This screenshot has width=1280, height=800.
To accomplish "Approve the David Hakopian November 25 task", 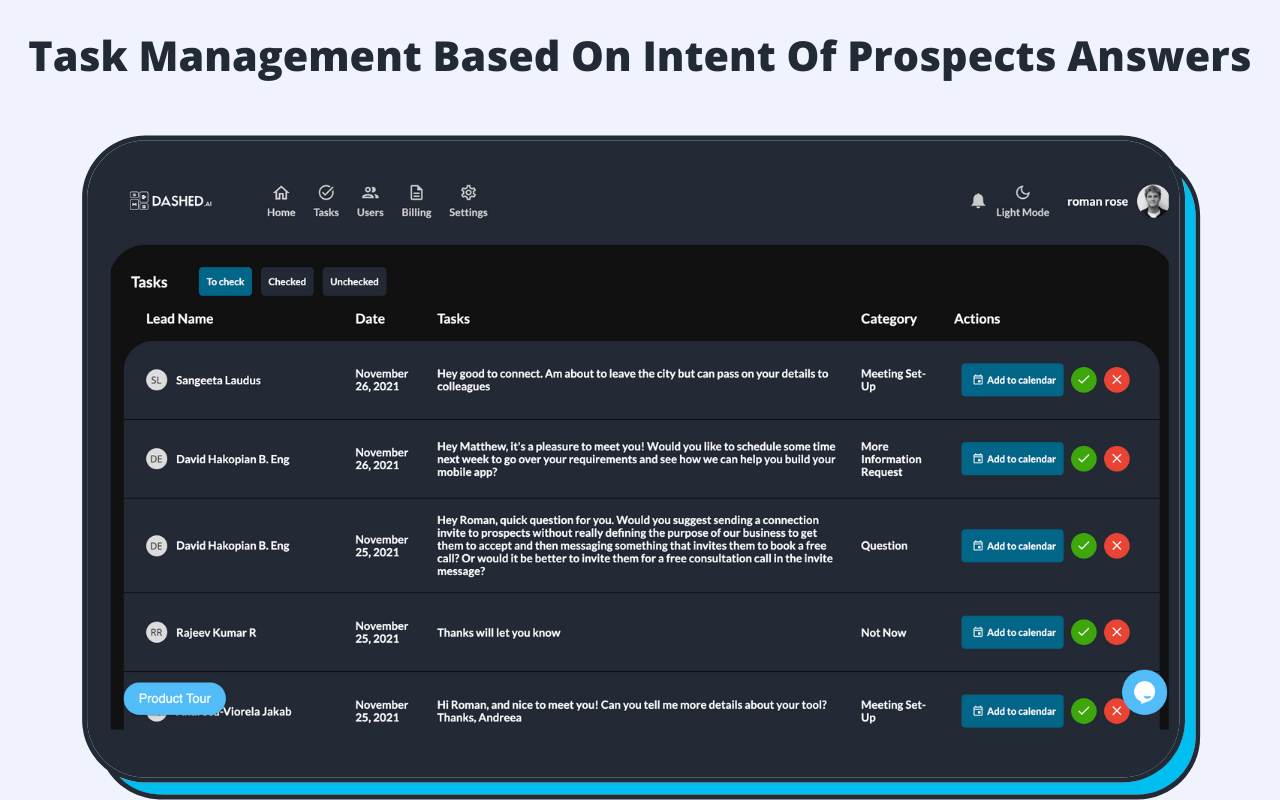I will click(x=1084, y=546).
